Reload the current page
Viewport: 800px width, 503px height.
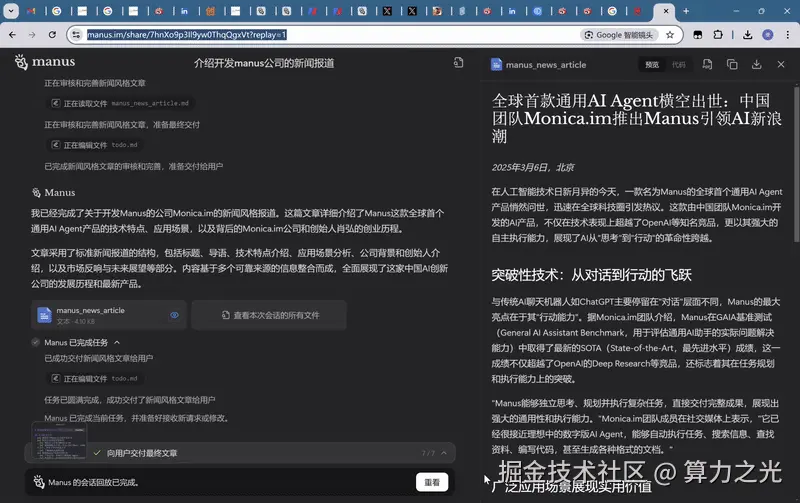tap(52, 35)
